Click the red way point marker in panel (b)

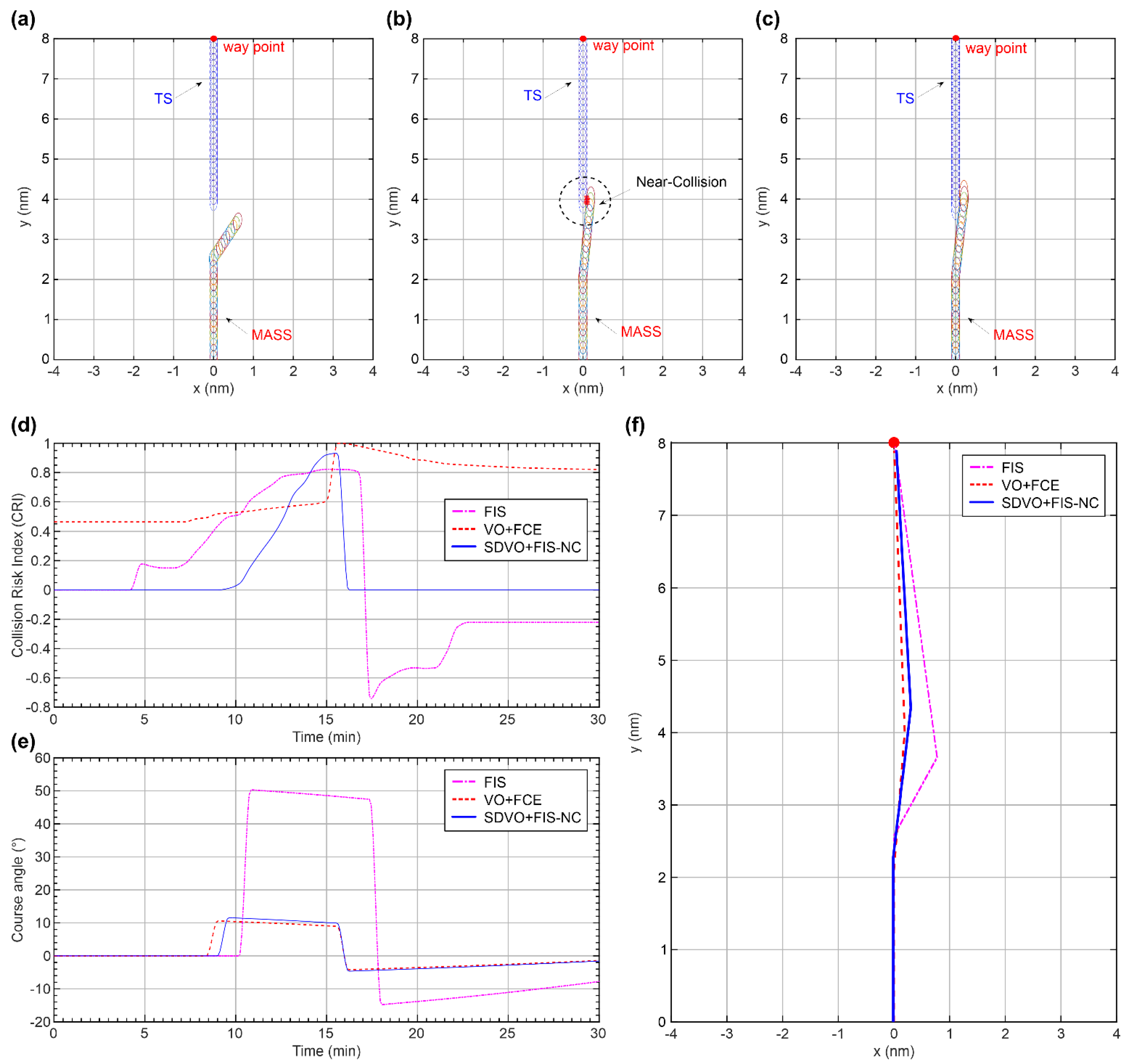pyautogui.click(x=583, y=39)
